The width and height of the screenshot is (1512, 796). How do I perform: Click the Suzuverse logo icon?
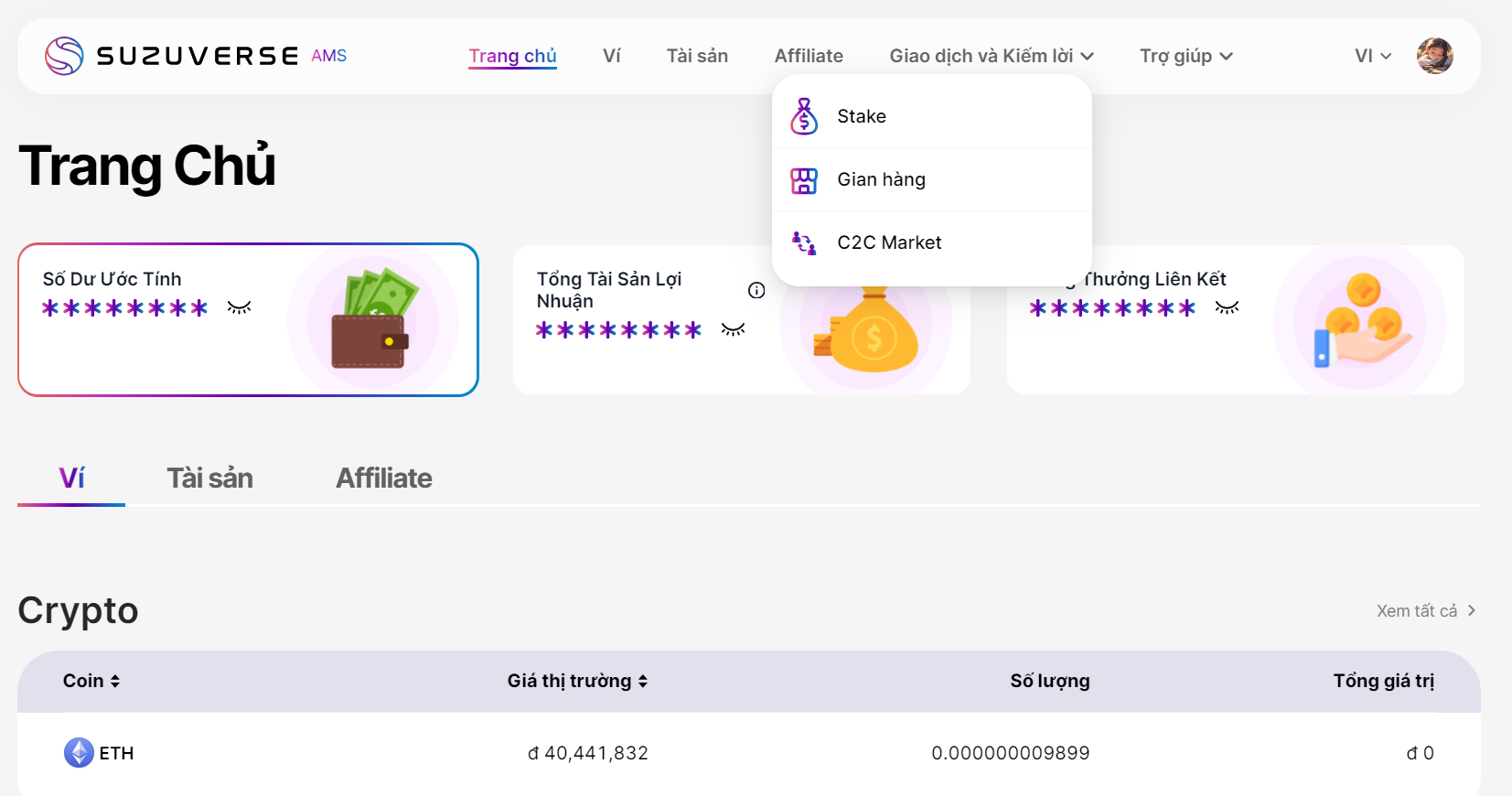[x=64, y=56]
